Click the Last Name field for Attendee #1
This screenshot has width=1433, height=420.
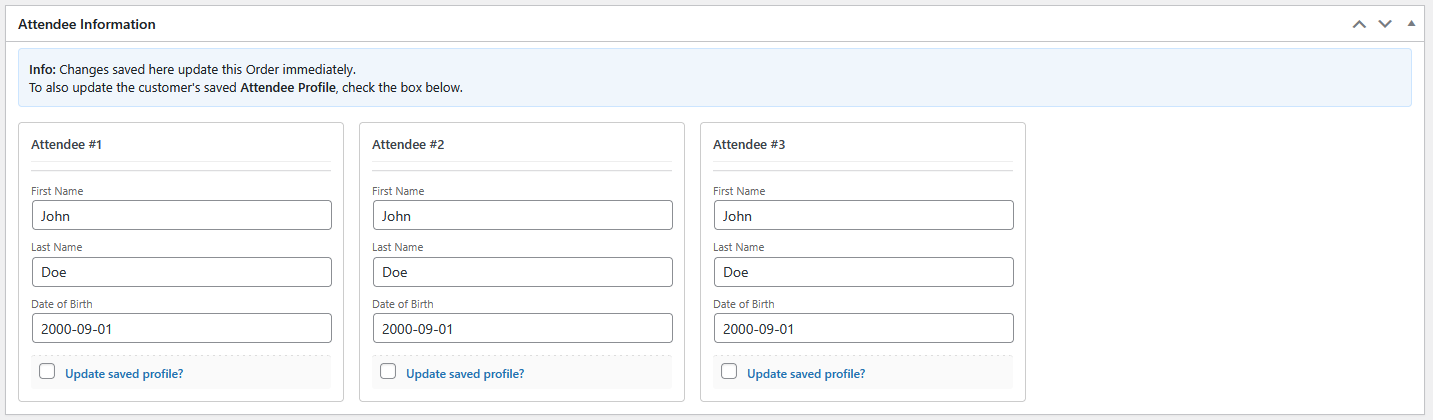(x=181, y=272)
